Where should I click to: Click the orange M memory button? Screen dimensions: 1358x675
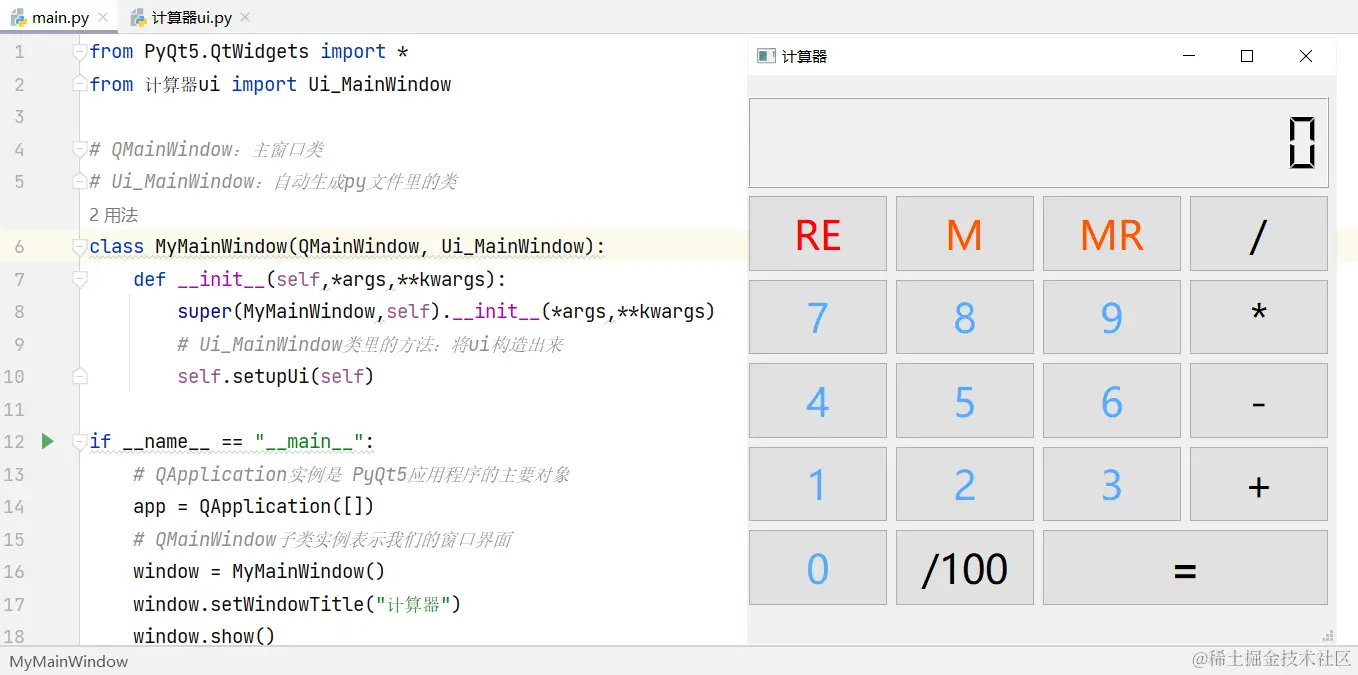pyautogui.click(x=964, y=234)
